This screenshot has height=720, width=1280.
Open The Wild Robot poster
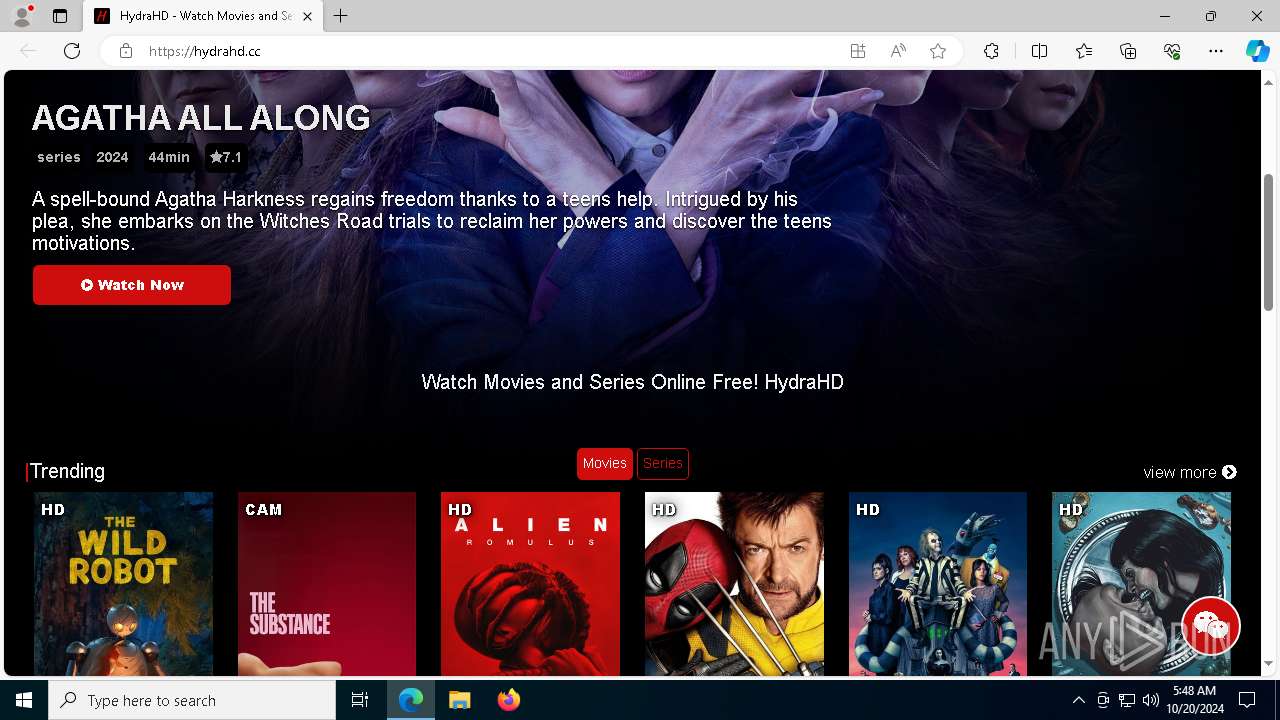pos(124,584)
